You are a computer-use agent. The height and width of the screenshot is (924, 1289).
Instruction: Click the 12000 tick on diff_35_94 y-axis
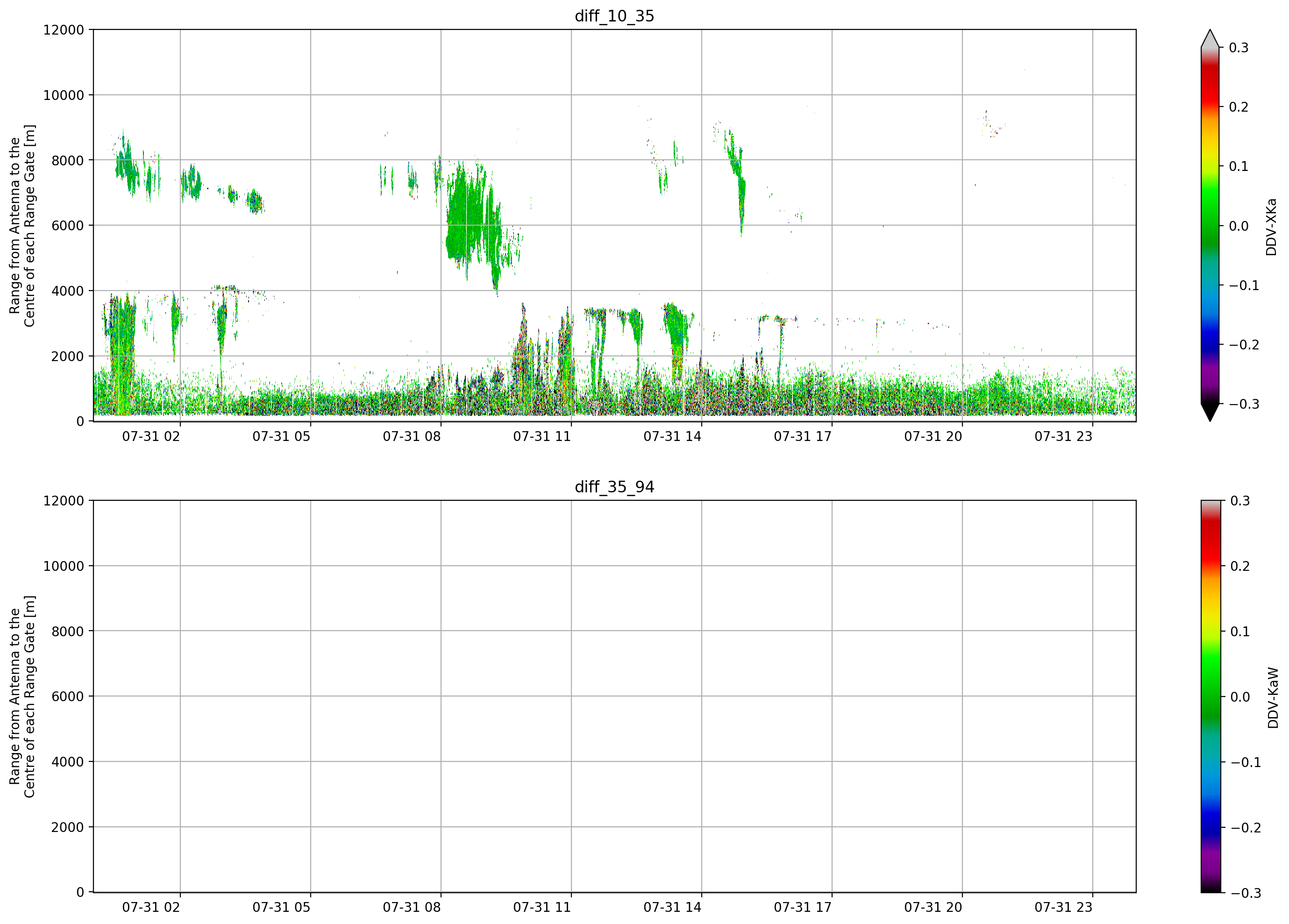[64, 501]
